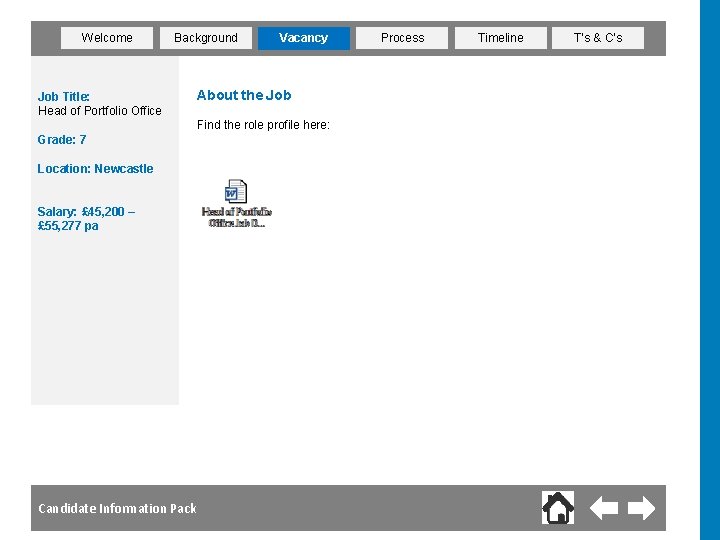
Task: Click the Head of Portfolio Office file label
Action: 237,217
